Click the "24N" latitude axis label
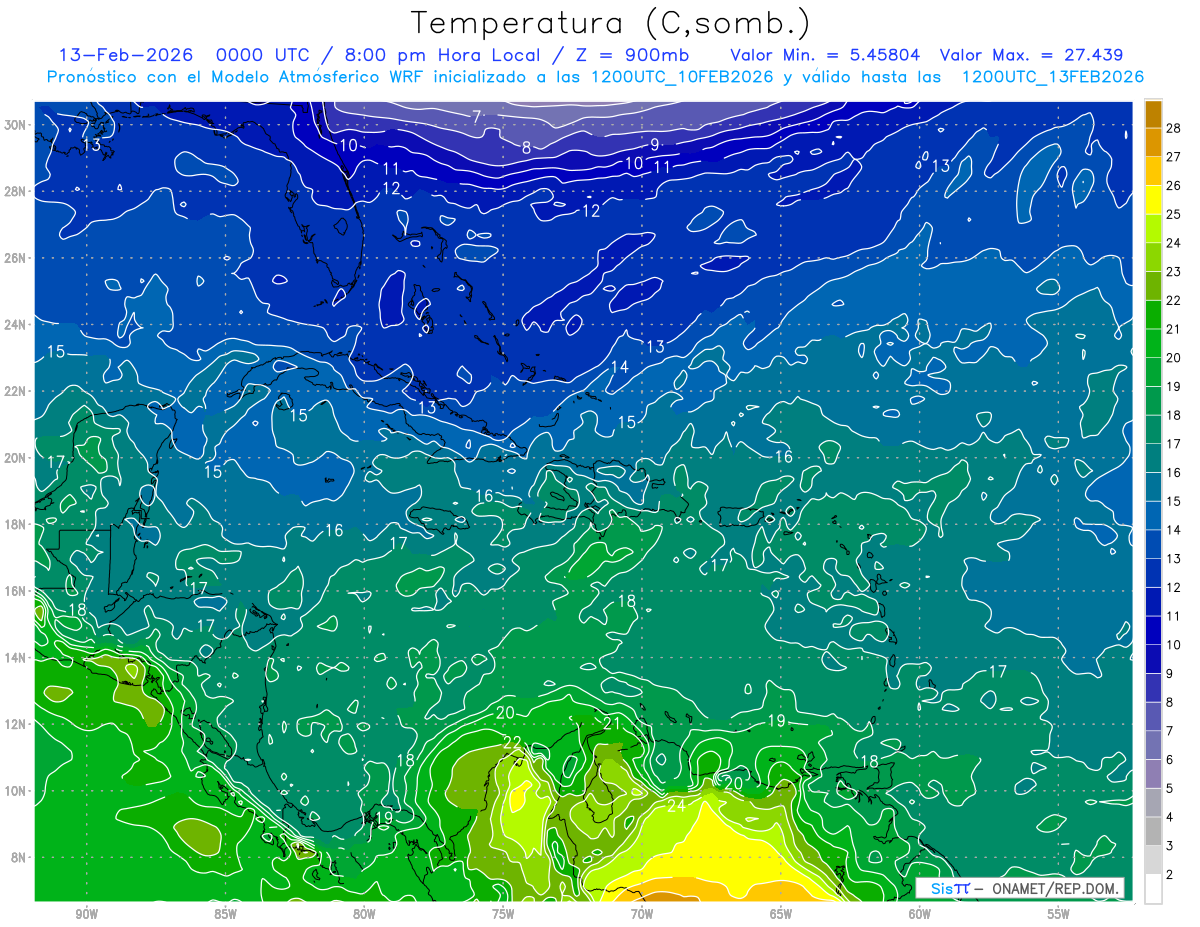The height and width of the screenshot is (927, 1200). (15, 324)
